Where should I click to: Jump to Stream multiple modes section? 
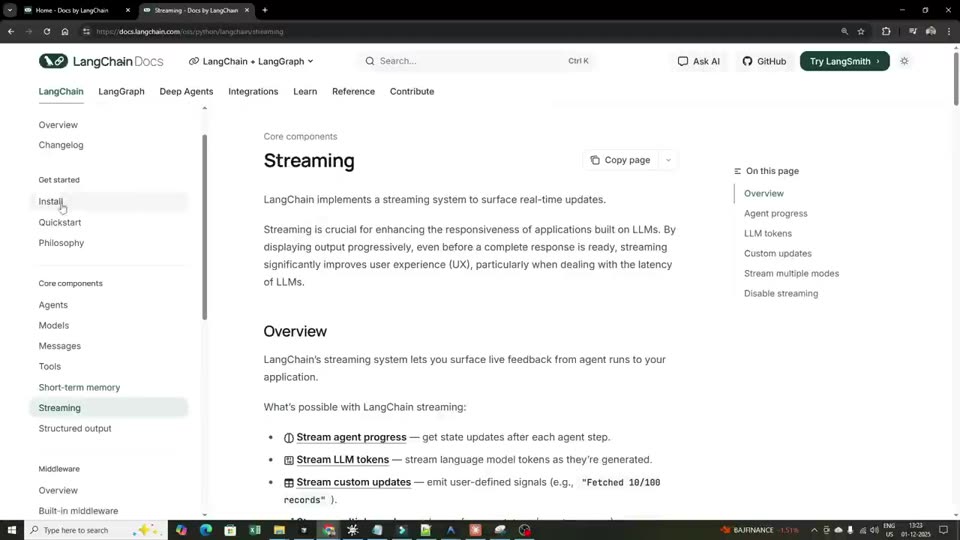tap(792, 274)
